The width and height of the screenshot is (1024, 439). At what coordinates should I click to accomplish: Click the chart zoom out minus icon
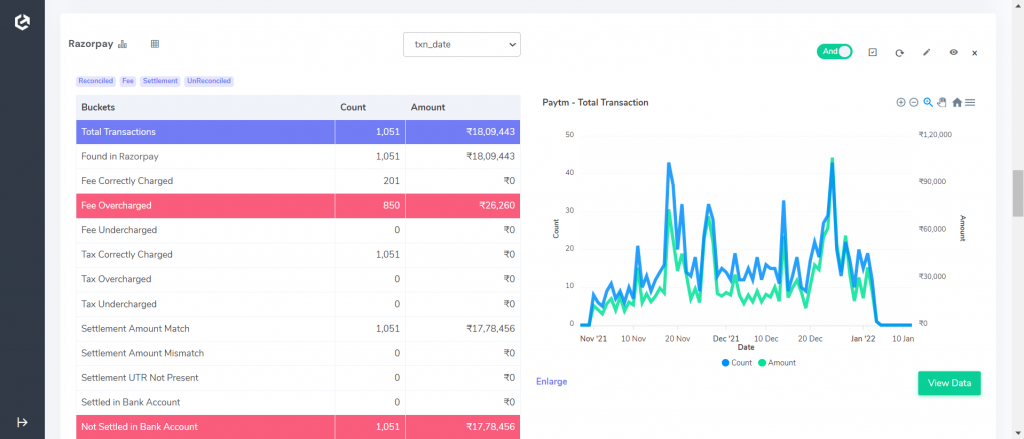914,103
